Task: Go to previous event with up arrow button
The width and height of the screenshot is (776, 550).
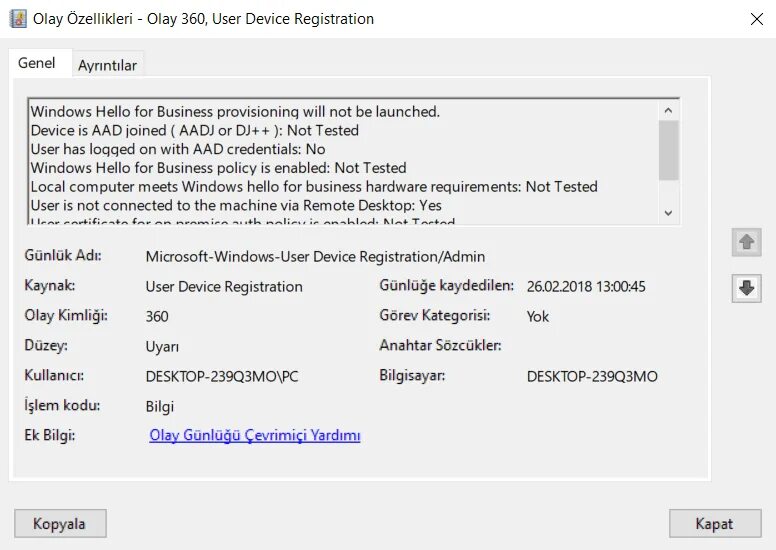Action: (746, 241)
